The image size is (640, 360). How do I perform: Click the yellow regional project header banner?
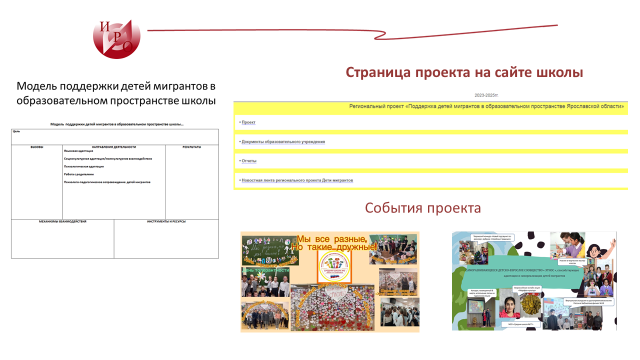coord(431,107)
